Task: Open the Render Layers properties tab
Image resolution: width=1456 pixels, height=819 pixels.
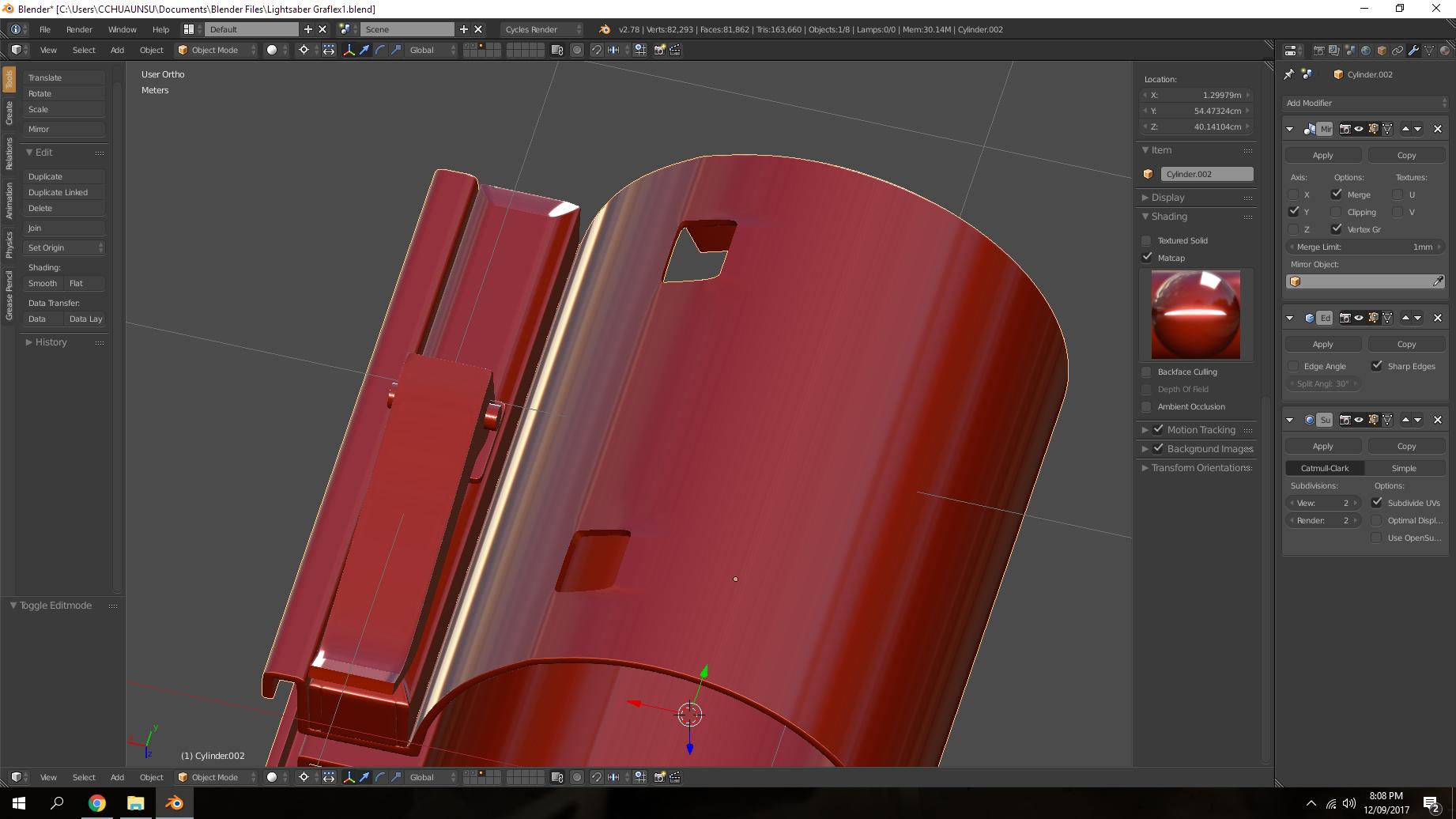Action: tap(1334, 50)
